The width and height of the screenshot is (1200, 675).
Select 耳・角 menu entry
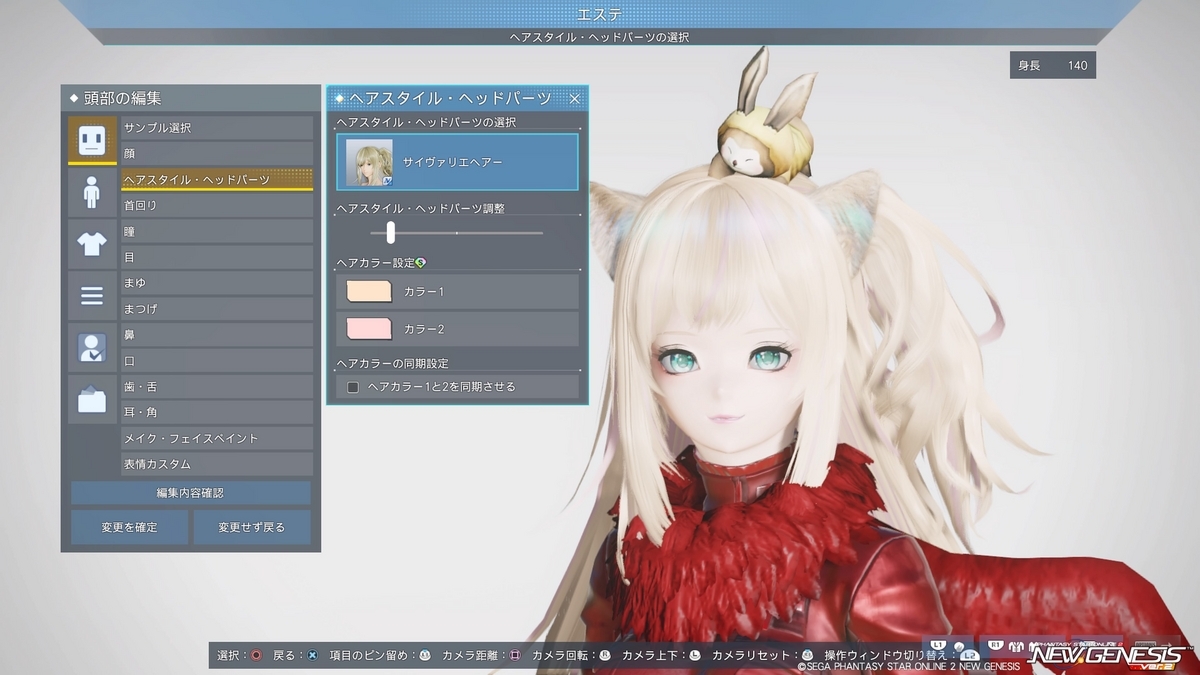(x=217, y=412)
